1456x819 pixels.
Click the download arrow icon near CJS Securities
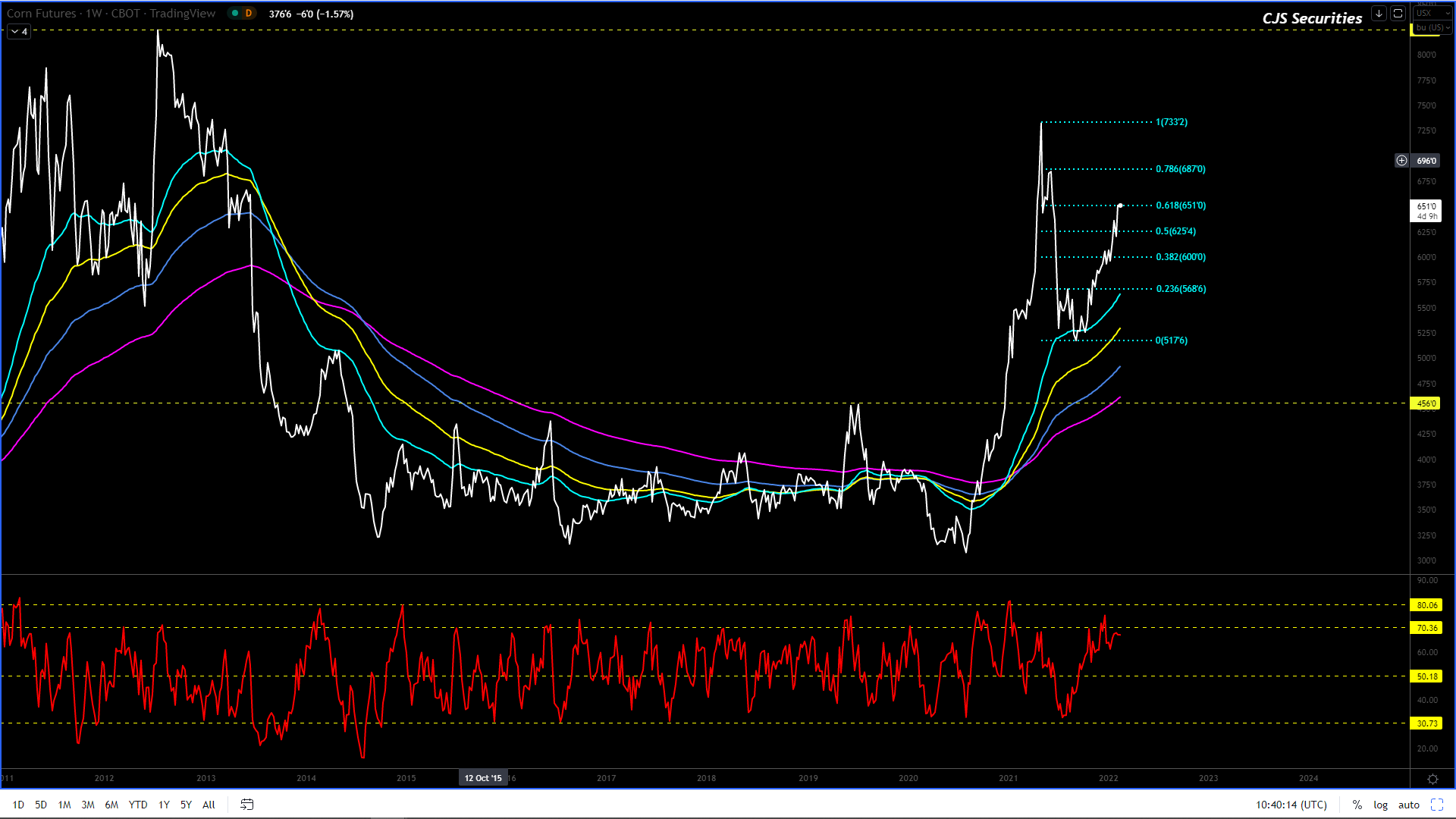pyautogui.click(x=1379, y=14)
